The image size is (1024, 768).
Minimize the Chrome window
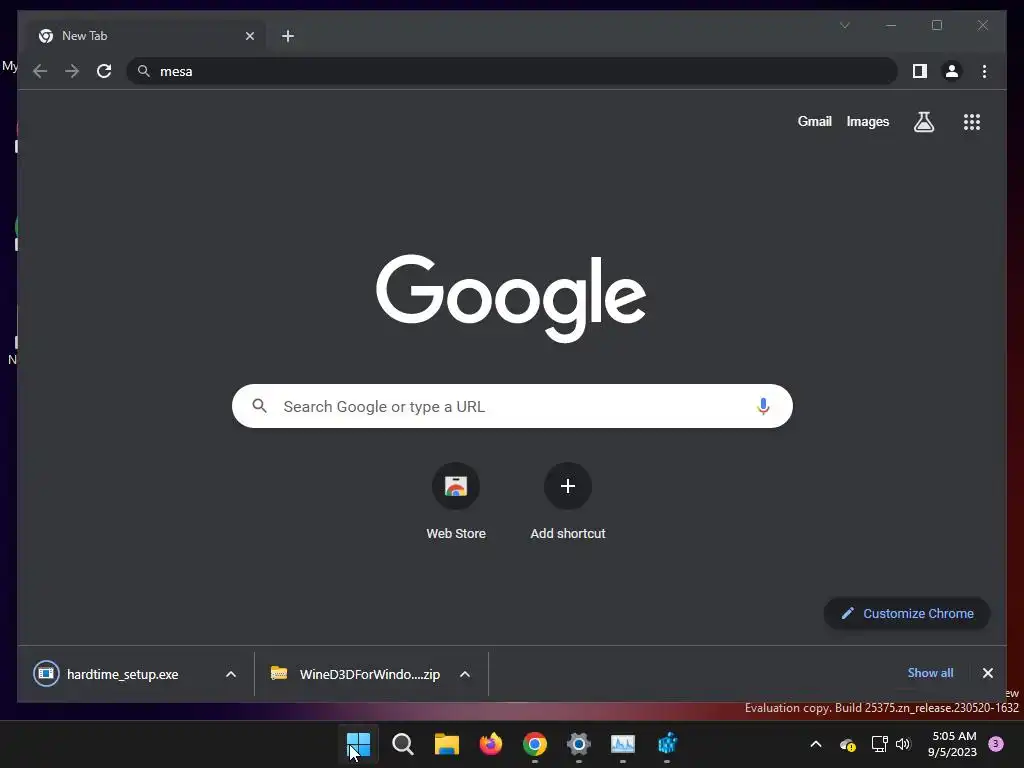pyautogui.click(x=891, y=25)
